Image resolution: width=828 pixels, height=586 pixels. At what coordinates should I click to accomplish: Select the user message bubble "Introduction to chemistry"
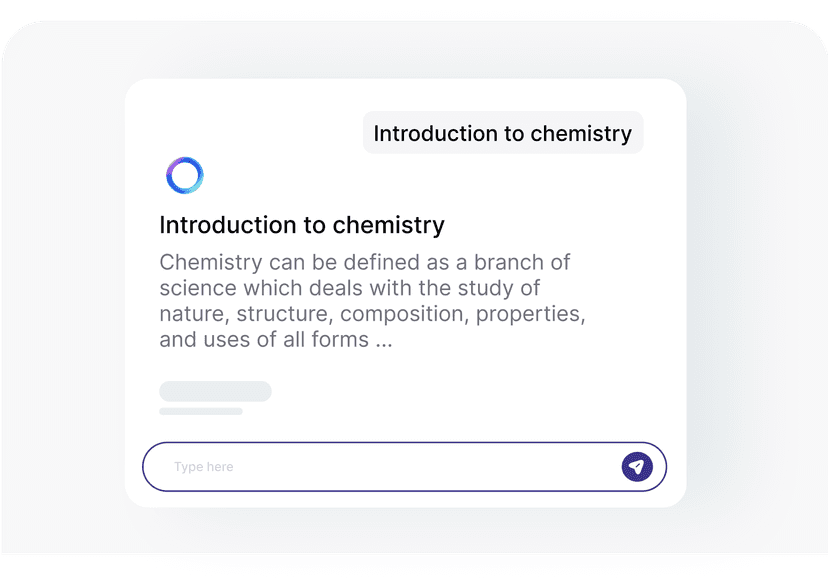click(502, 133)
